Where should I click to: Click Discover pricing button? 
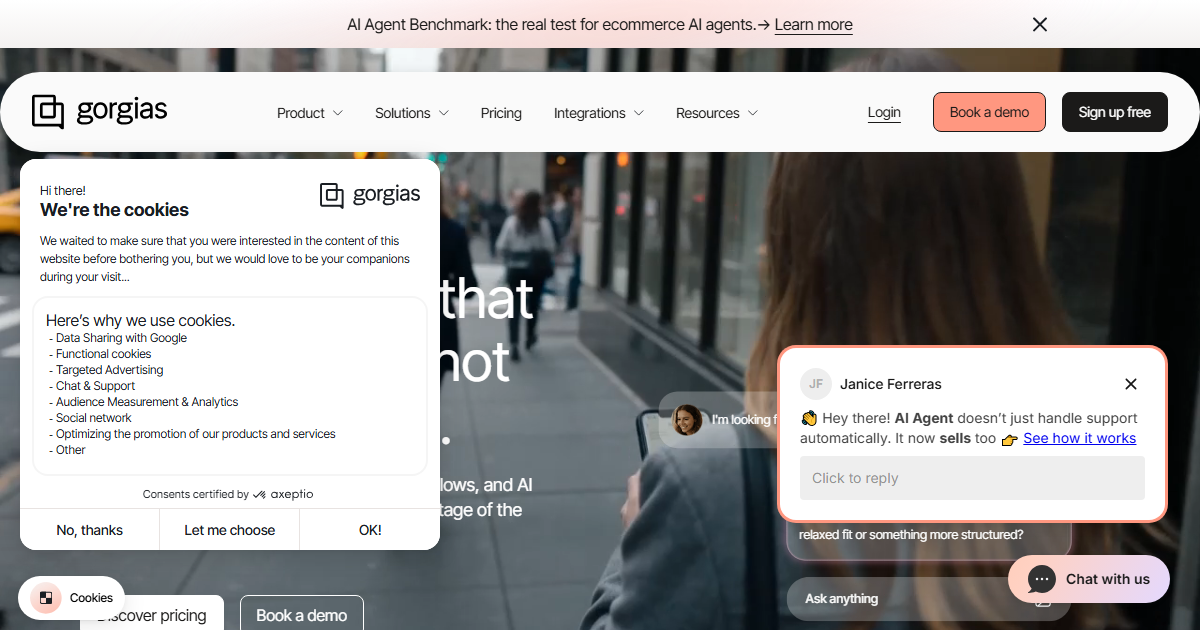pyautogui.click(x=152, y=615)
